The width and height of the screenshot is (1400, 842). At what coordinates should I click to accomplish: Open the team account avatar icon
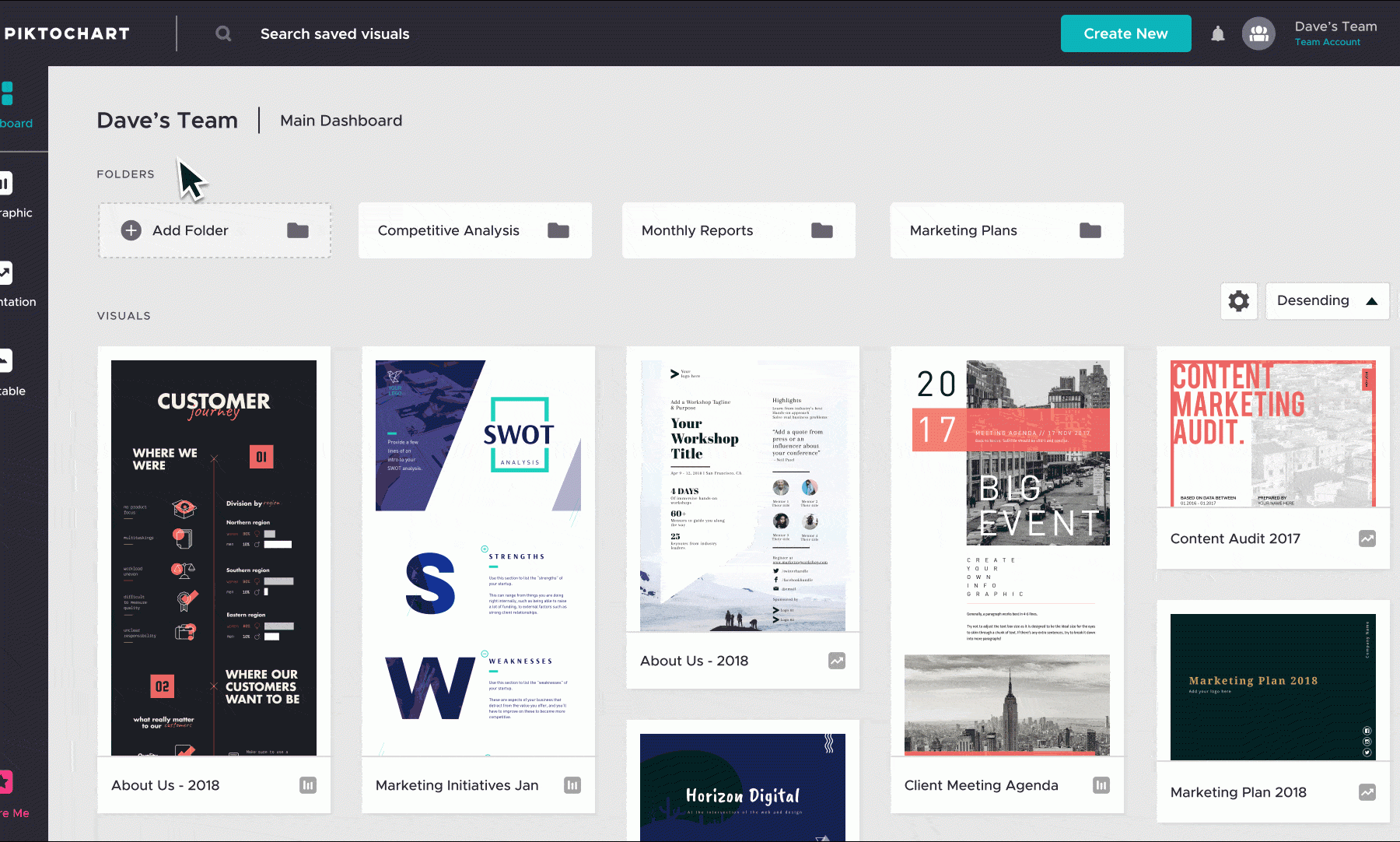pyautogui.click(x=1258, y=33)
